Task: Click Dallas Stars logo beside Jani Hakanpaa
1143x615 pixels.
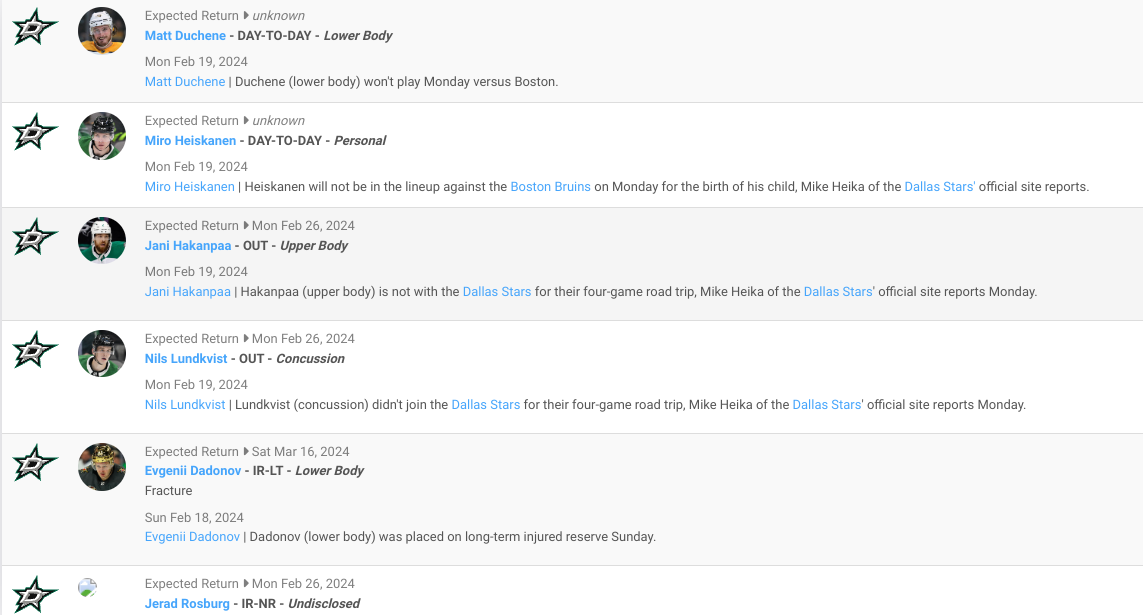Action: click(35, 237)
